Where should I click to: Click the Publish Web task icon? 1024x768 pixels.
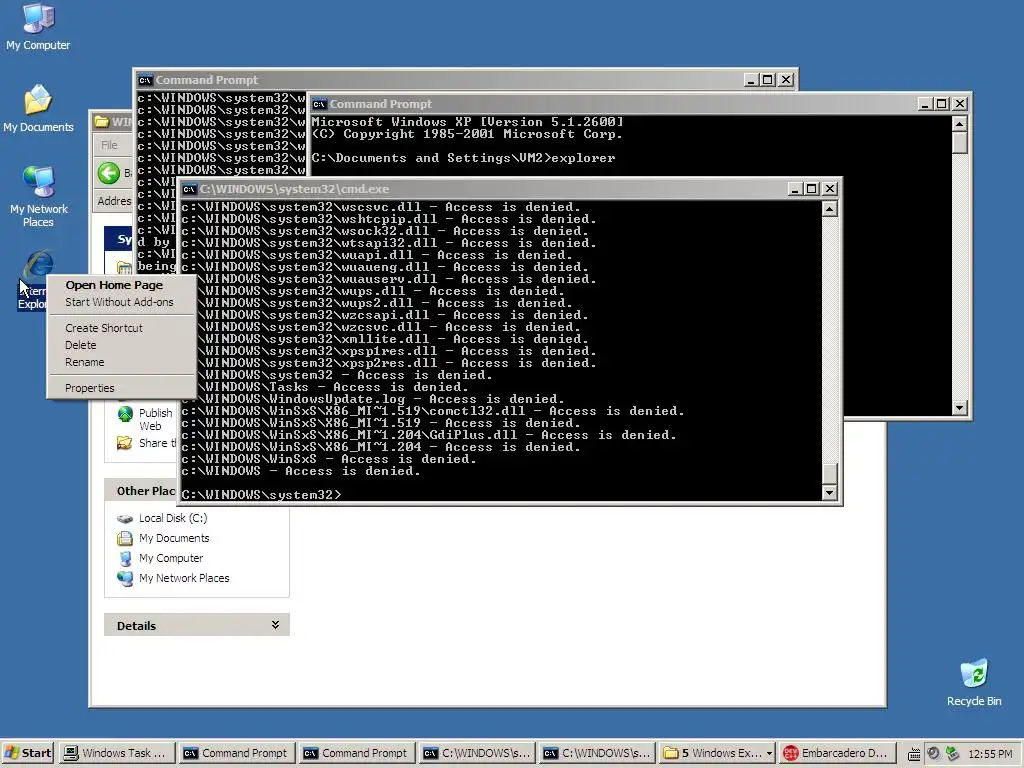125,414
